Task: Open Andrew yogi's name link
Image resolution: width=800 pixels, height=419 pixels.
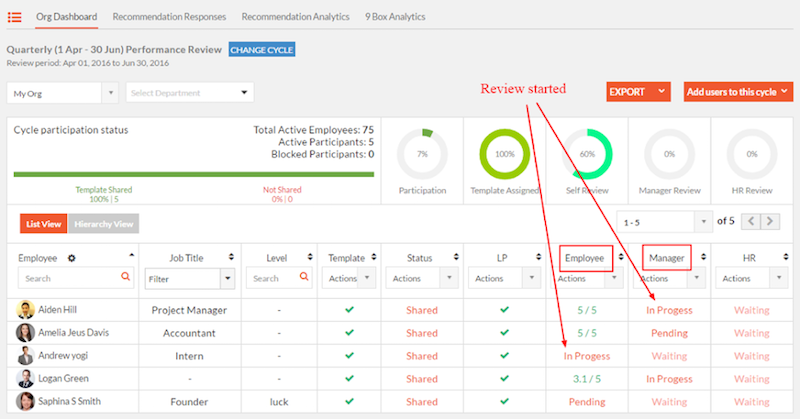Action: coord(63,356)
